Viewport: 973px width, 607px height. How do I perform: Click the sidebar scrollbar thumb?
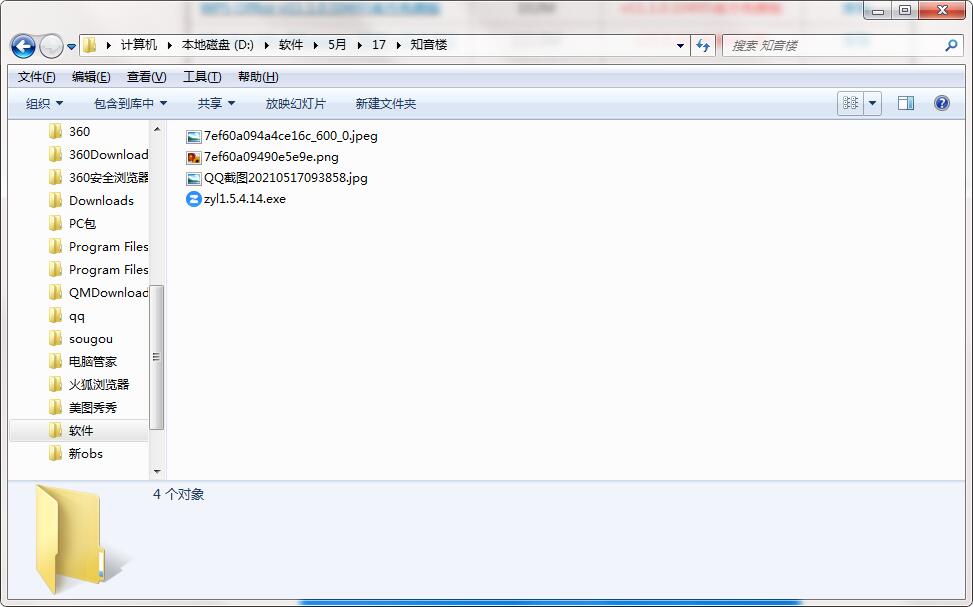(157, 357)
